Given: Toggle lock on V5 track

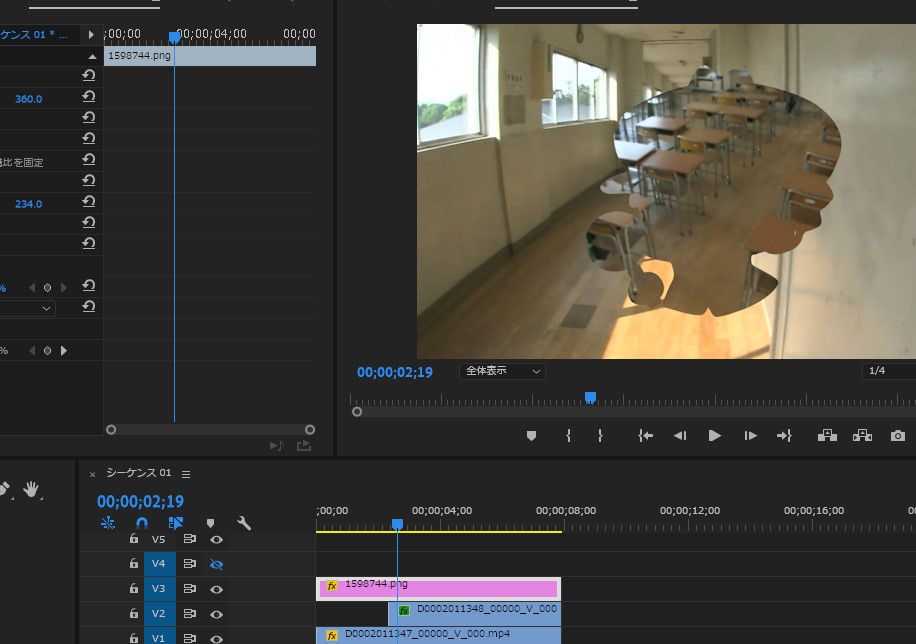Looking at the screenshot, I should tap(134, 539).
